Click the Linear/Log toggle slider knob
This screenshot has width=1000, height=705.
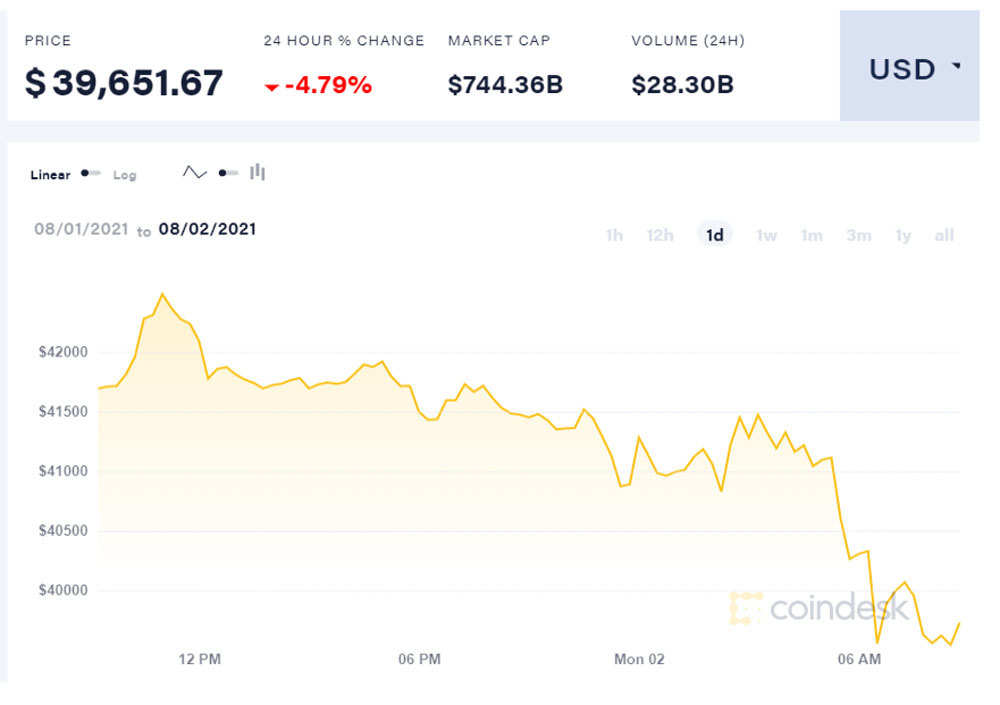[85, 173]
